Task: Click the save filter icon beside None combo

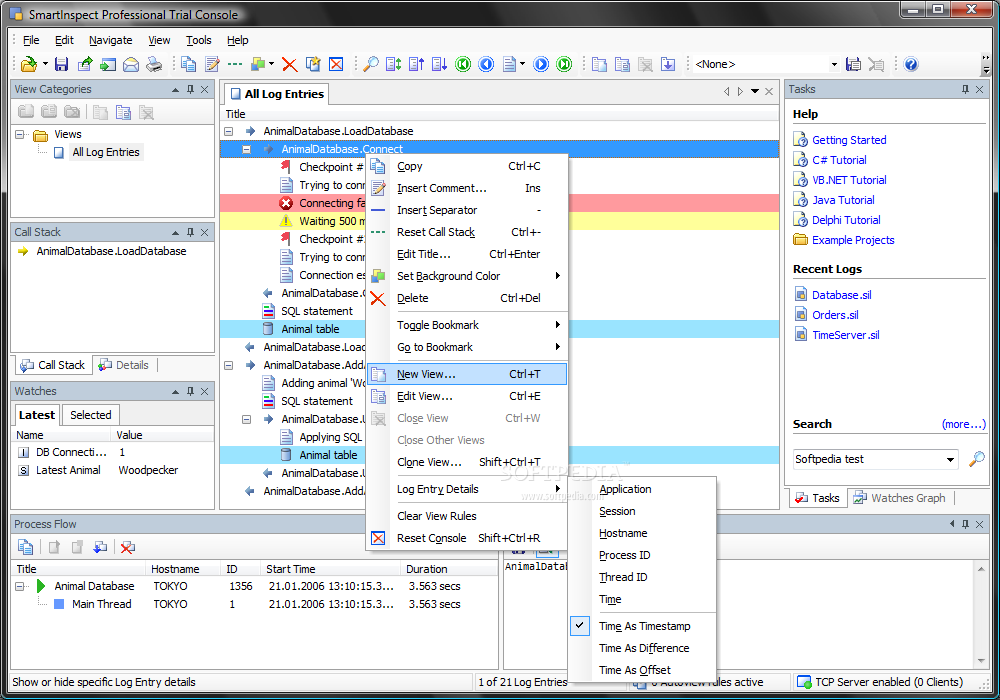Action: [853, 64]
